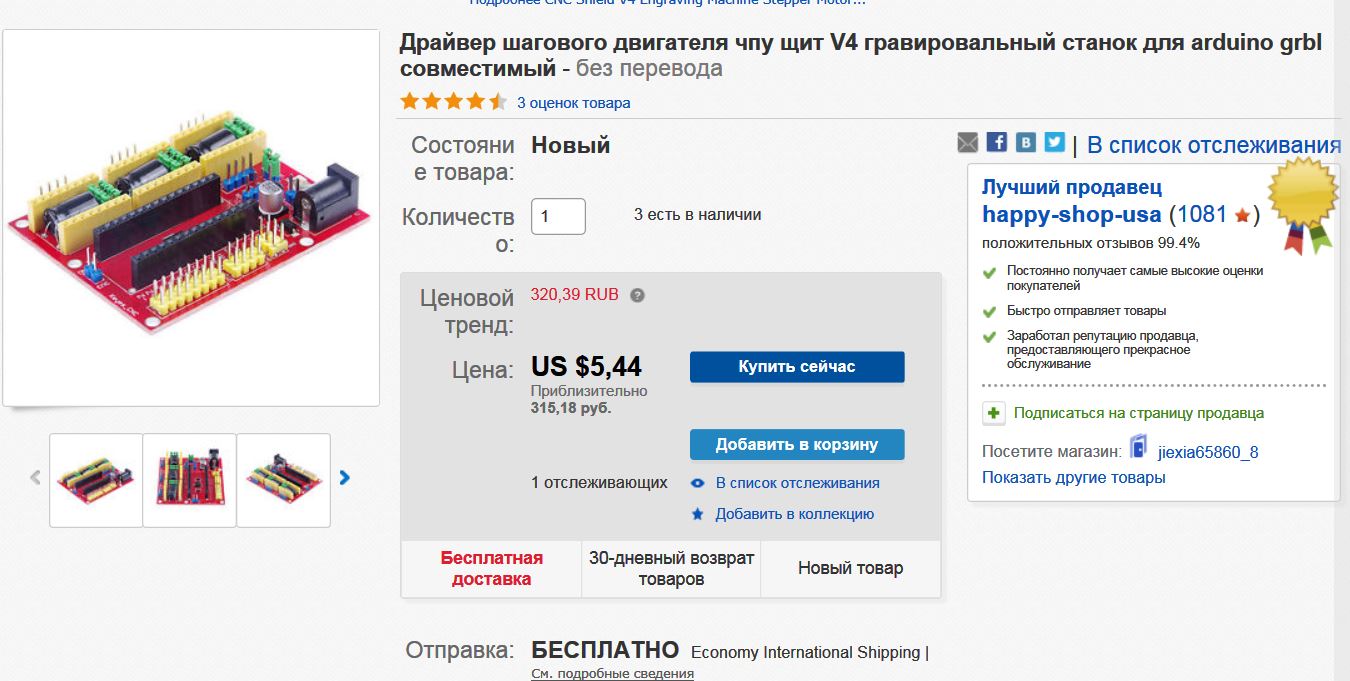Share listing on Facebook icon
This screenshot has height=681, width=1350.
(997, 142)
